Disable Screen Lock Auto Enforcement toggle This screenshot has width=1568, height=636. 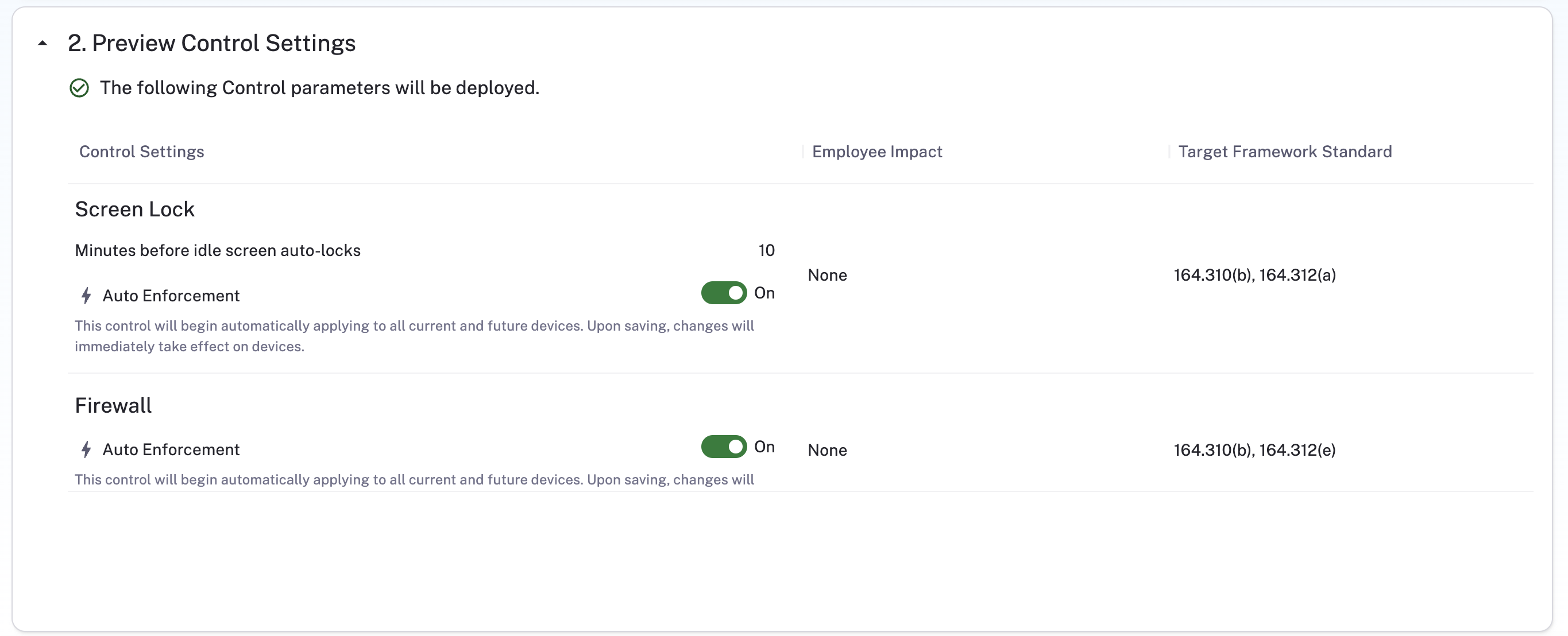pos(723,293)
